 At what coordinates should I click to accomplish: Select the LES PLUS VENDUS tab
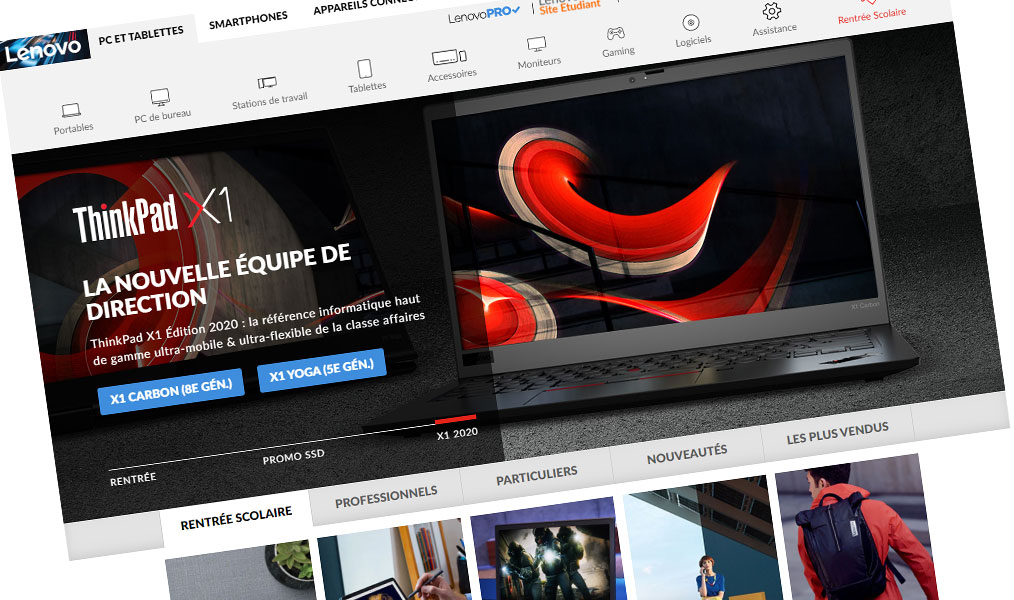click(x=837, y=433)
